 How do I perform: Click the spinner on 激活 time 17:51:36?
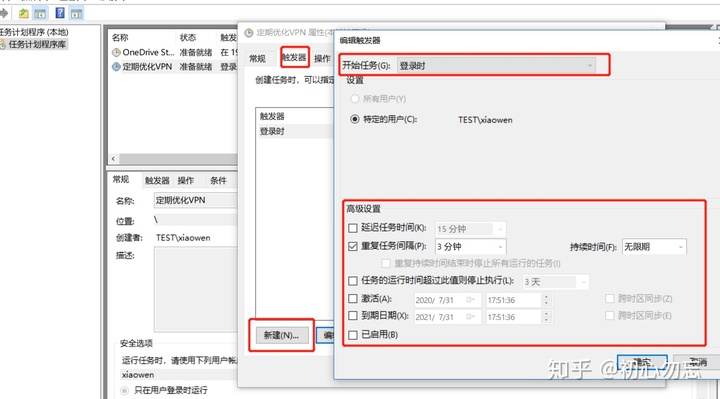[x=546, y=300]
